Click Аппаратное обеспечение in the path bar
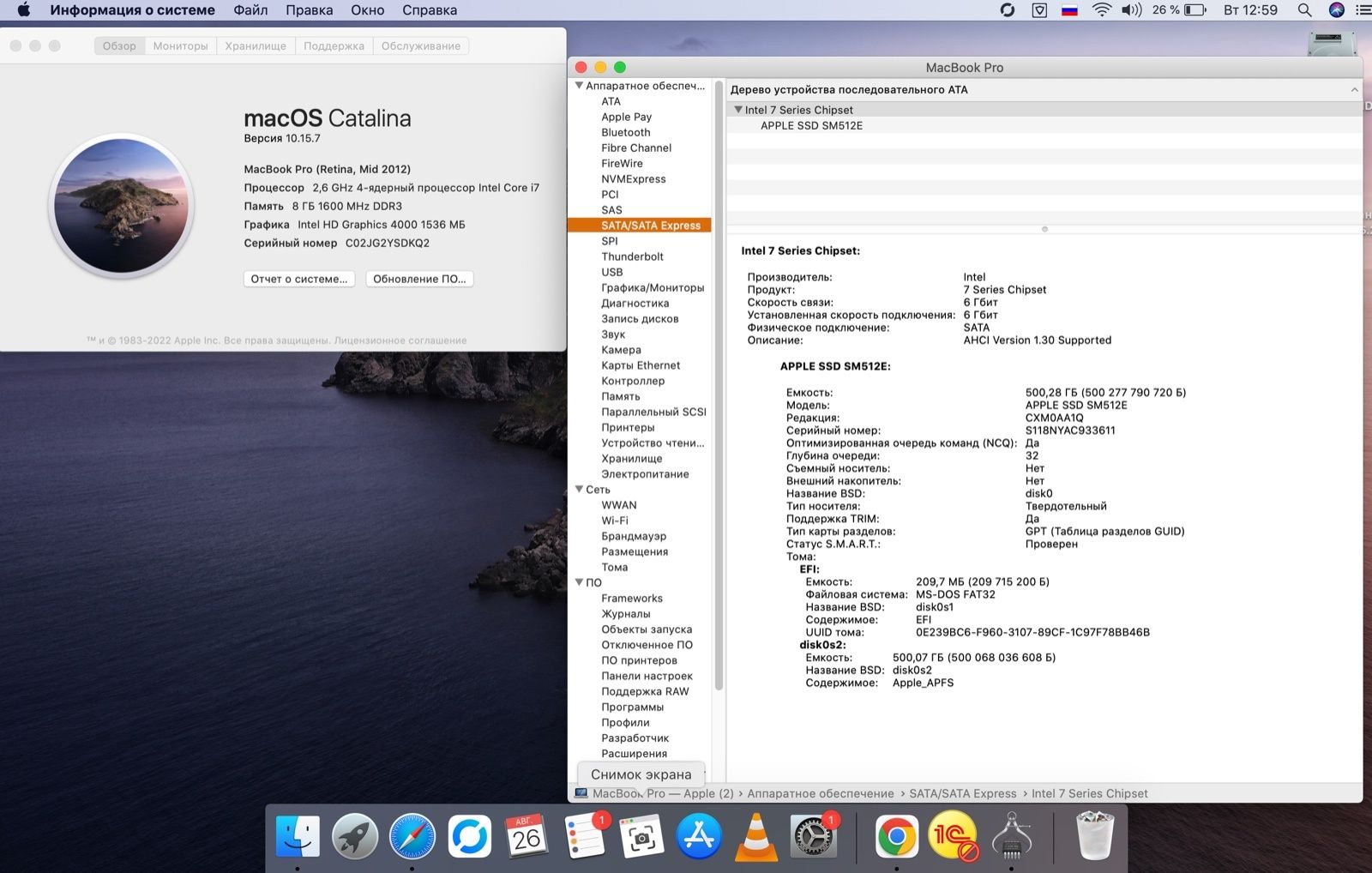Image resolution: width=1372 pixels, height=873 pixels. pyautogui.click(x=820, y=793)
